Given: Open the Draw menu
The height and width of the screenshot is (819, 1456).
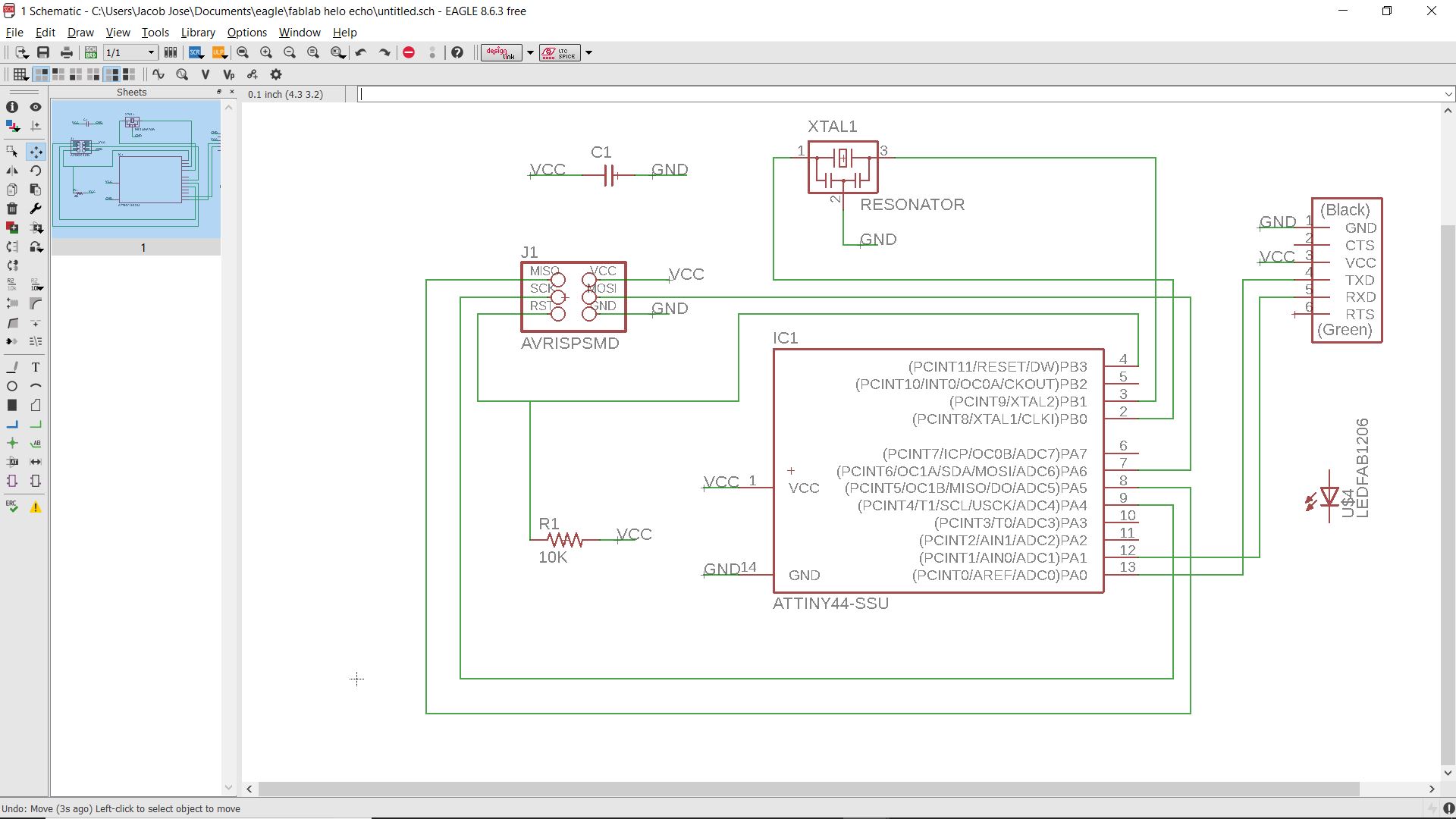Looking at the screenshot, I should click(80, 33).
